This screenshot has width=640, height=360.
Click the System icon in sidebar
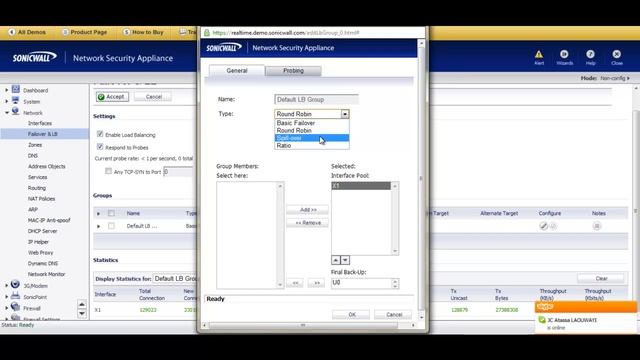16,101
